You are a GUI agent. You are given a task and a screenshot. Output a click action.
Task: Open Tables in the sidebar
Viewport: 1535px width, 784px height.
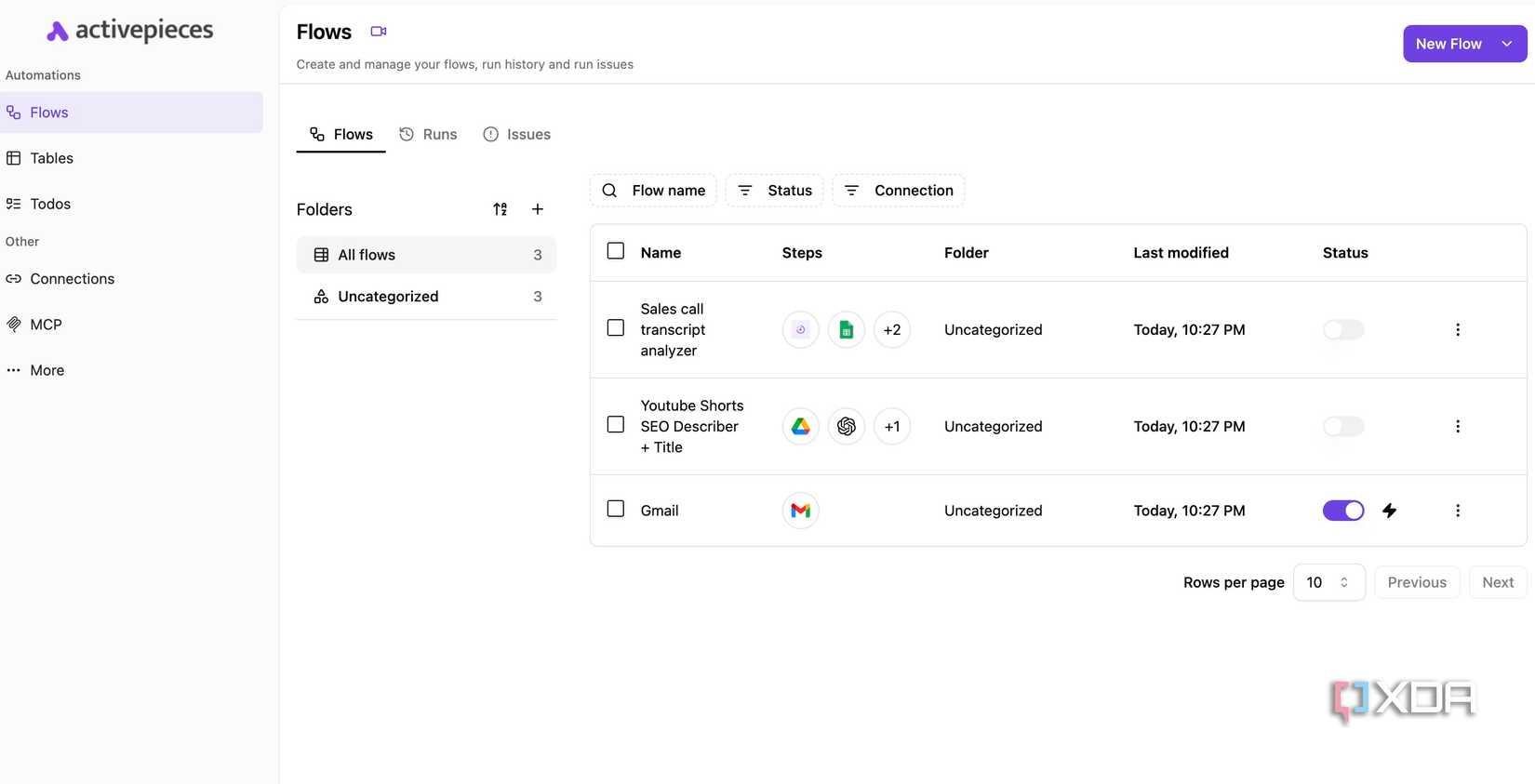(131, 158)
